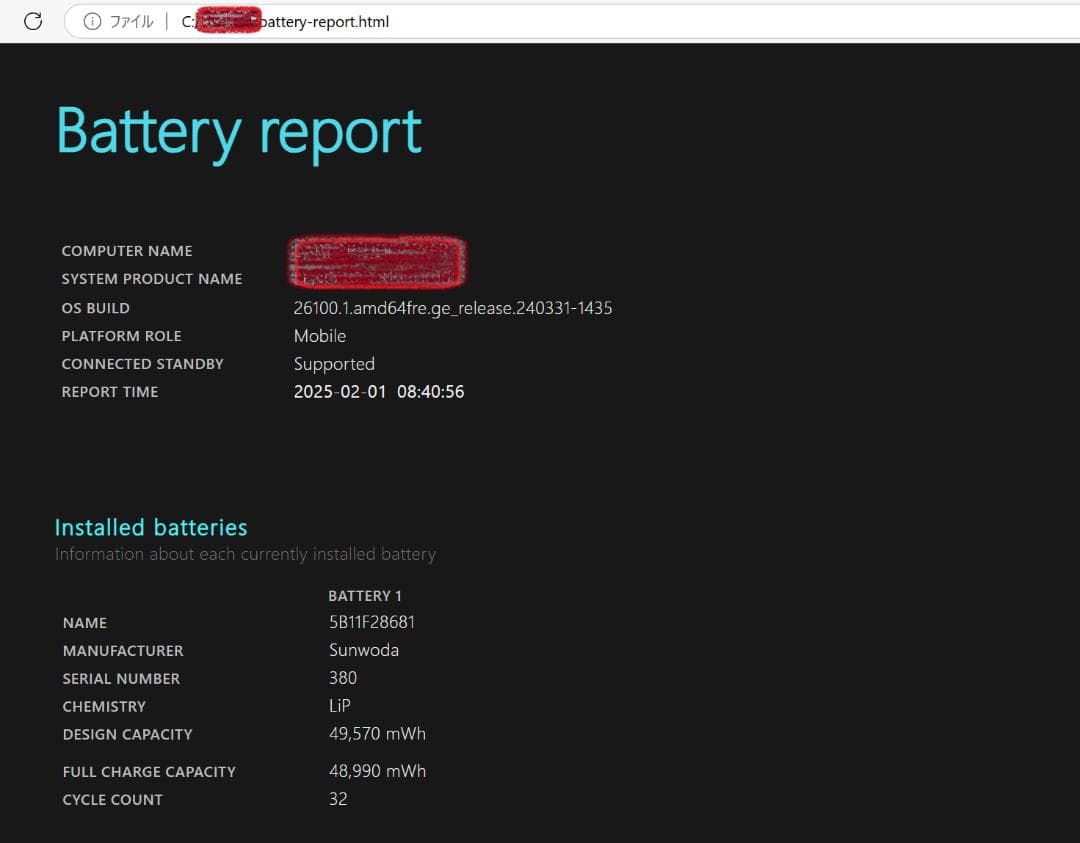Screen dimensions: 1080x843
Task: Click the chemistry value LiP
Action: click(340, 706)
